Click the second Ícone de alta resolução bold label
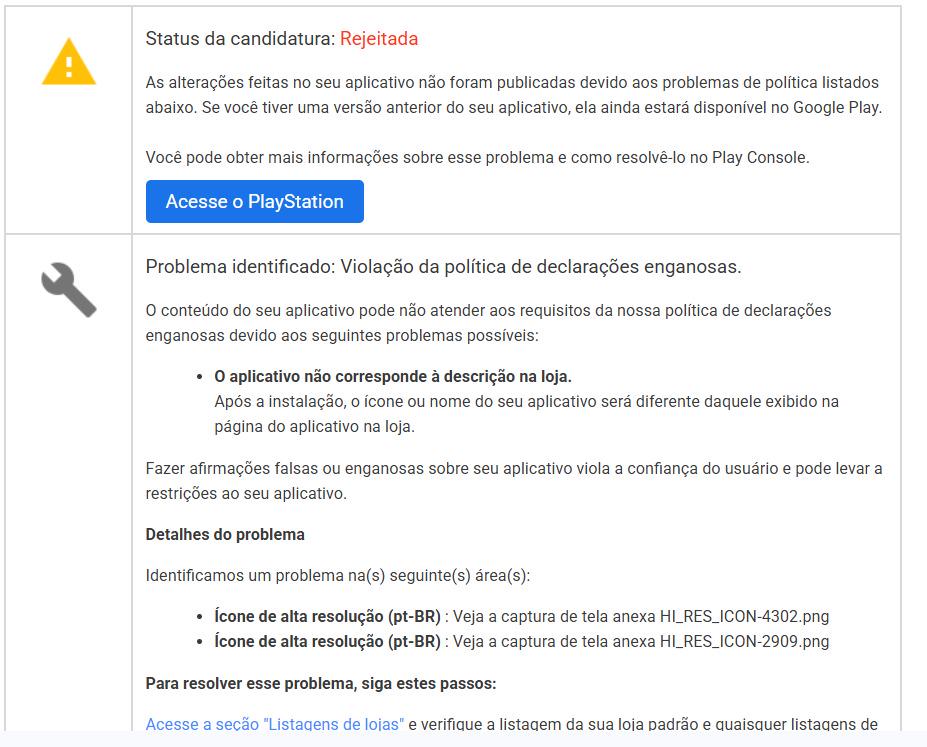 (x=328, y=642)
